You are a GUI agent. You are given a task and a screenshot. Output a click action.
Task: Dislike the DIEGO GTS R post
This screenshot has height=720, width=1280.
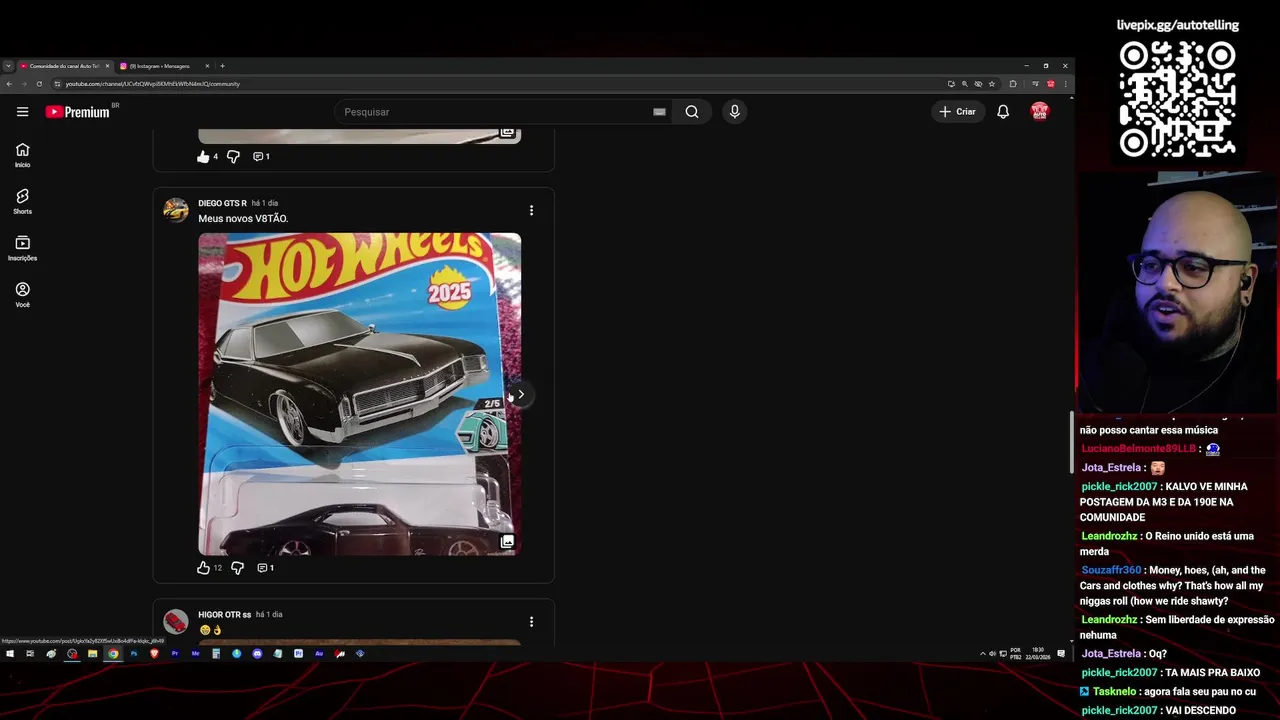[x=237, y=568]
